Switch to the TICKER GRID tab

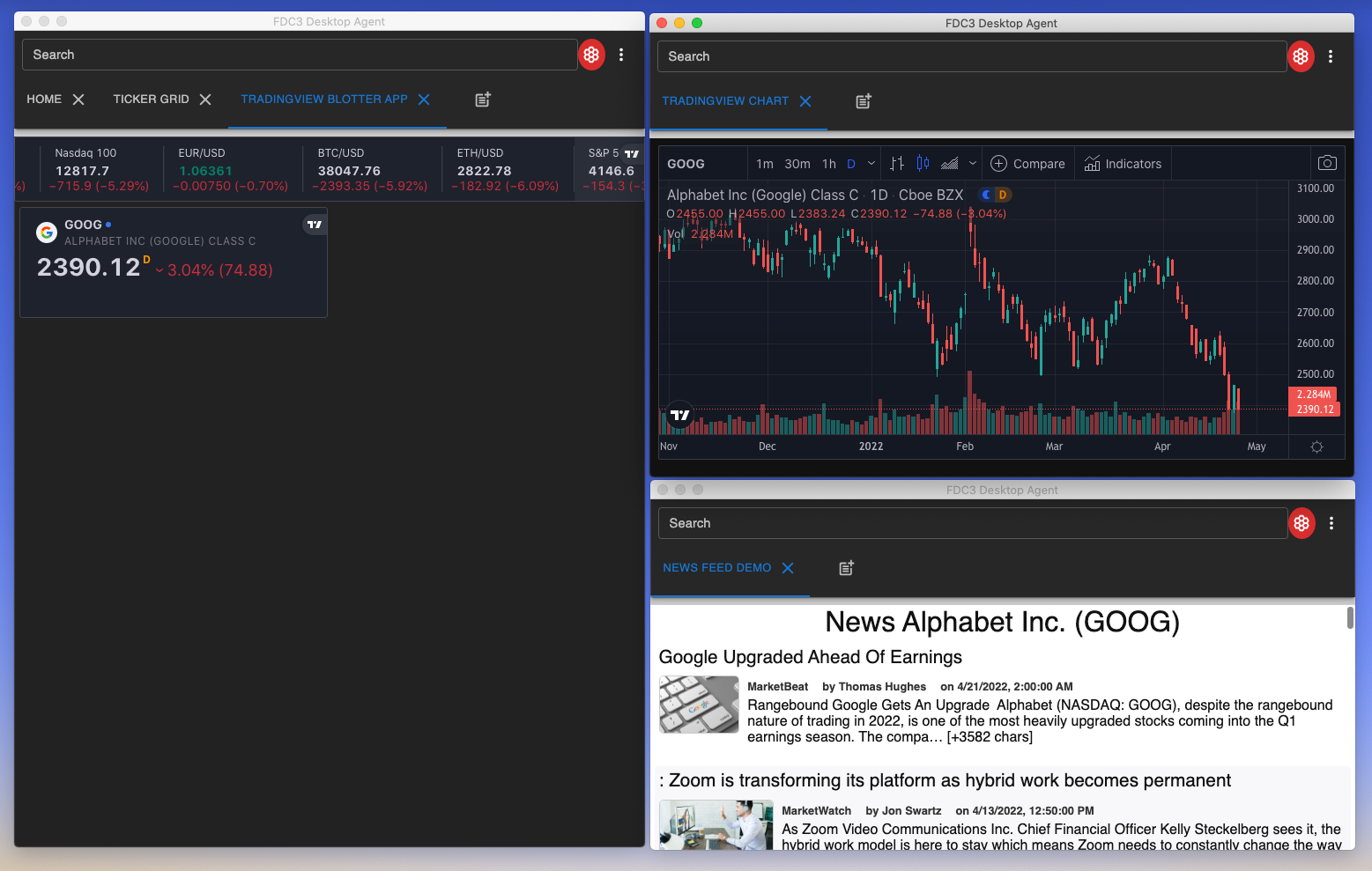[x=151, y=100]
